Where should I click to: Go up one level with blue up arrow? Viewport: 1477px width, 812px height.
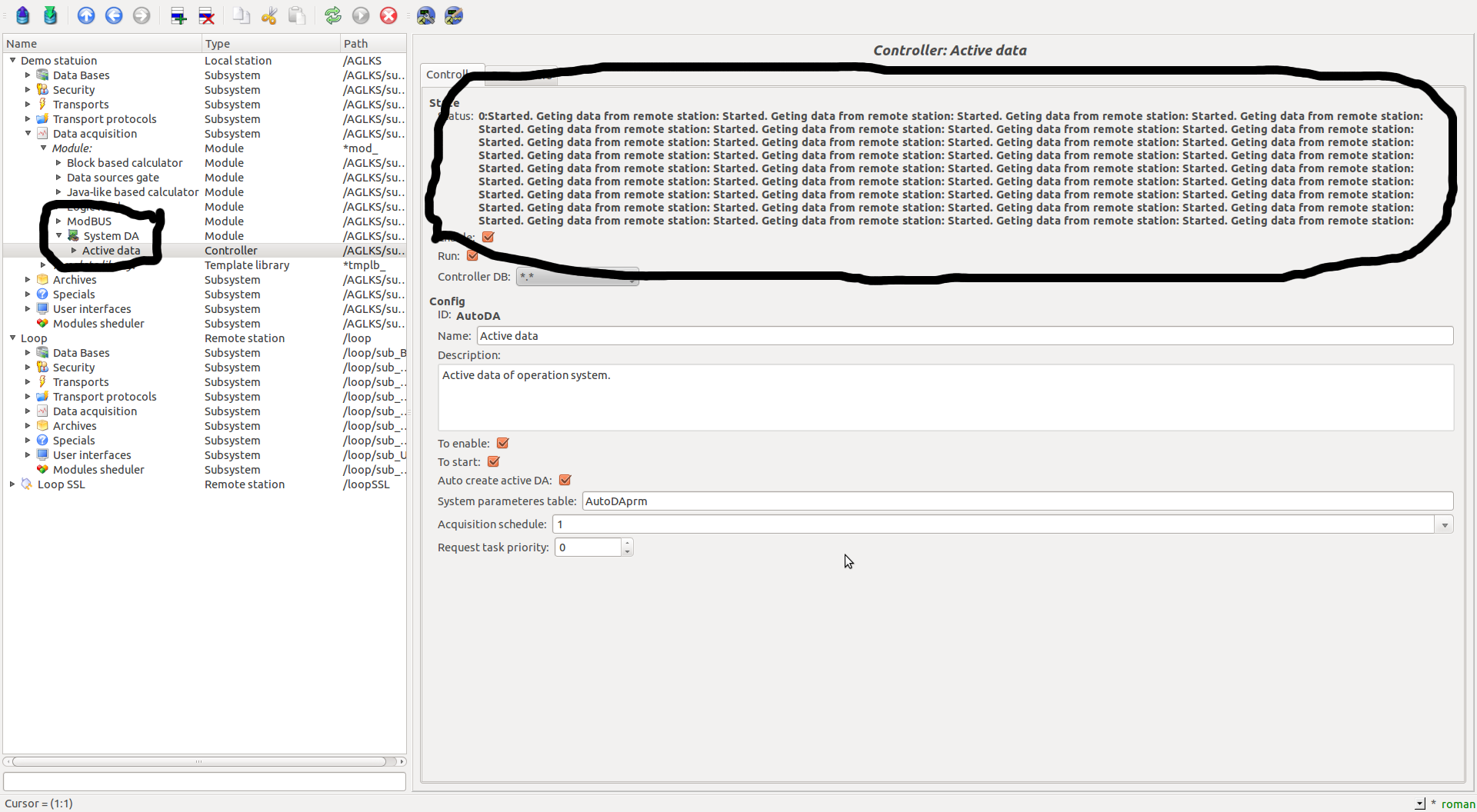(x=86, y=15)
